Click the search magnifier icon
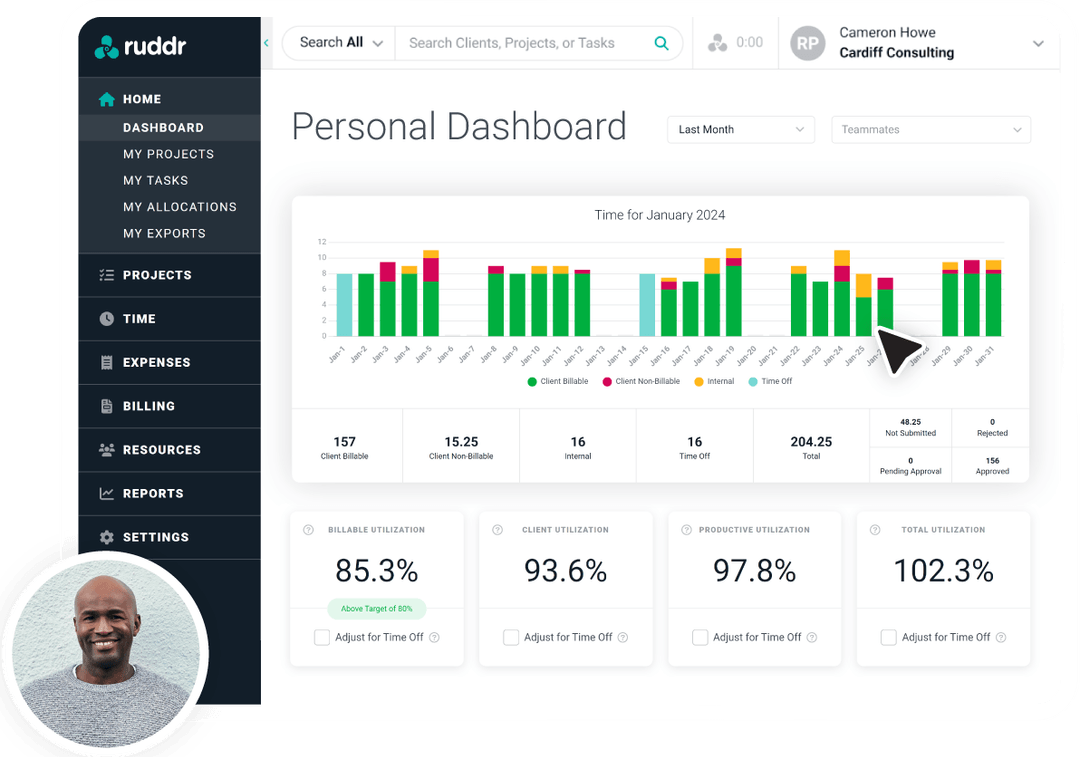 661,43
